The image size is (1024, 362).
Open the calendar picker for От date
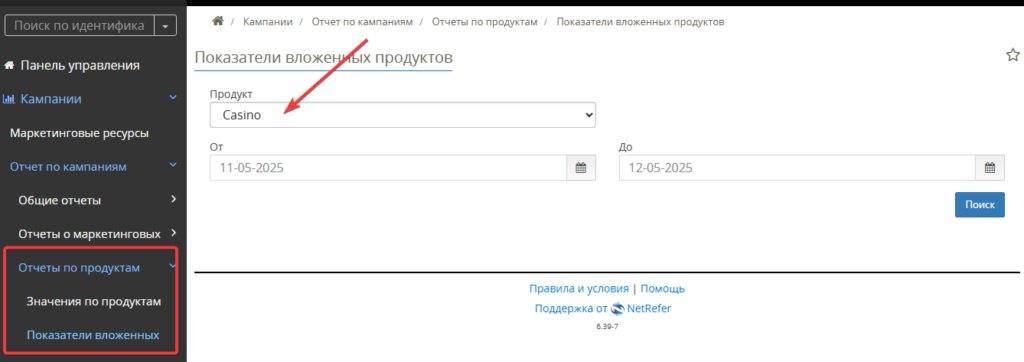(x=581, y=168)
